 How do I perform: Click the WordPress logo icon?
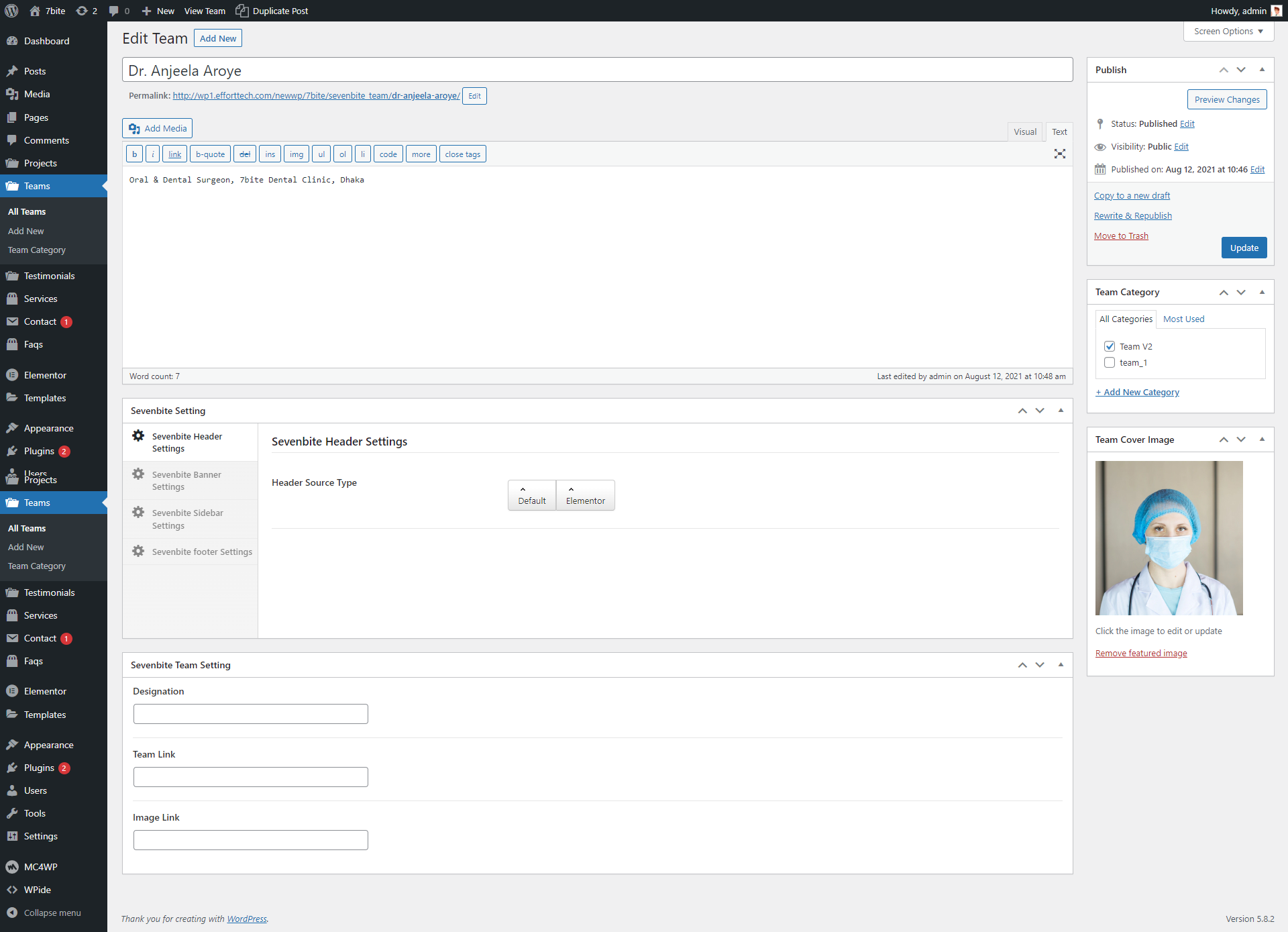pos(11,11)
